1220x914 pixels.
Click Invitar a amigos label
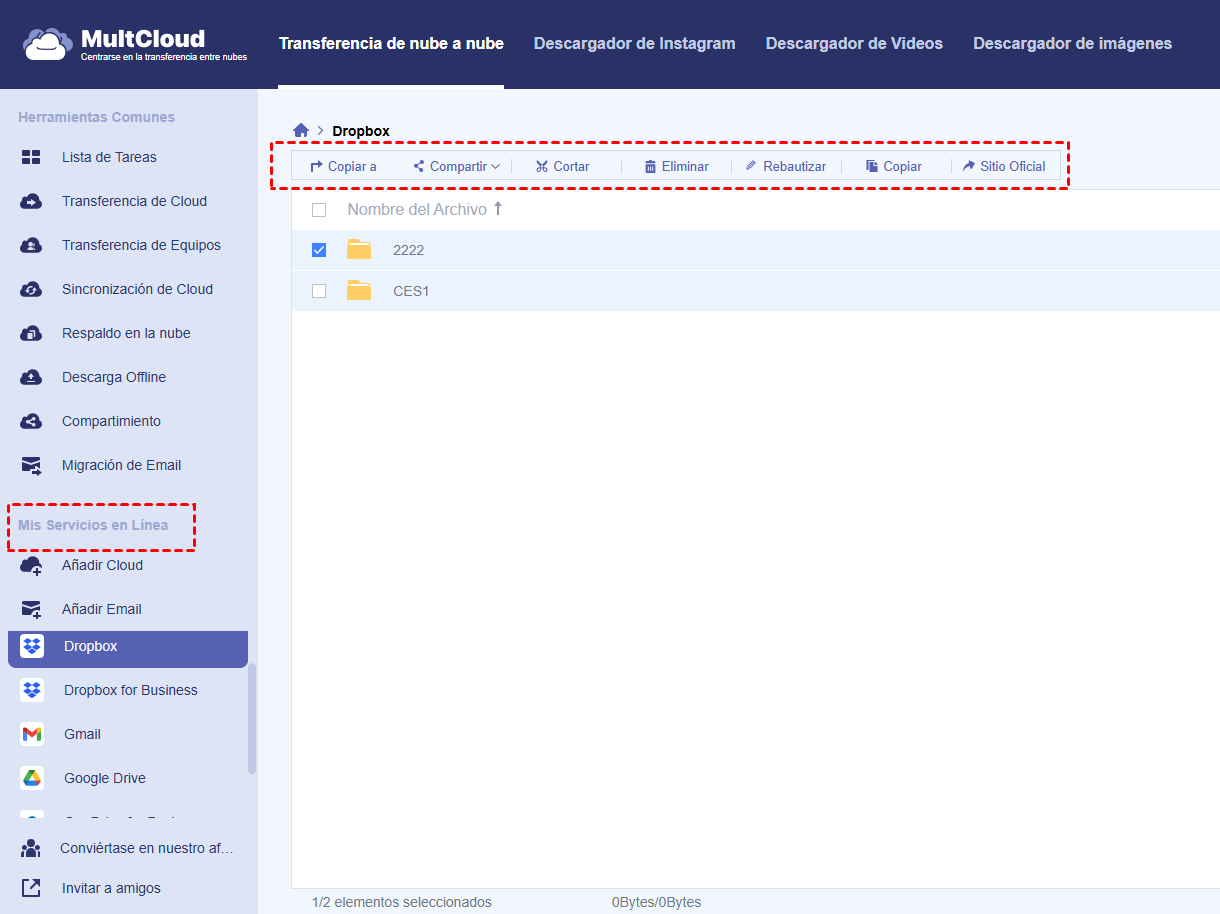pyautogui.click(x=111, y=888)
